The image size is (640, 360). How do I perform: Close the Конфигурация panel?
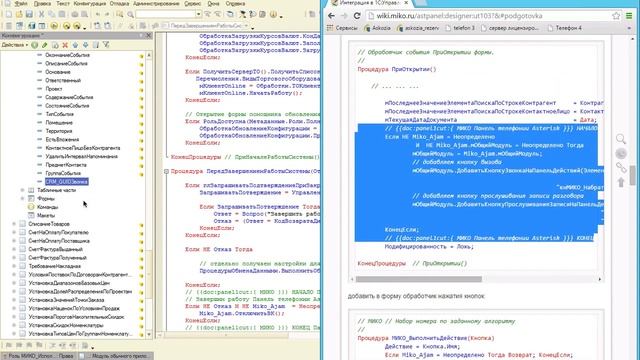pos(149,36)
